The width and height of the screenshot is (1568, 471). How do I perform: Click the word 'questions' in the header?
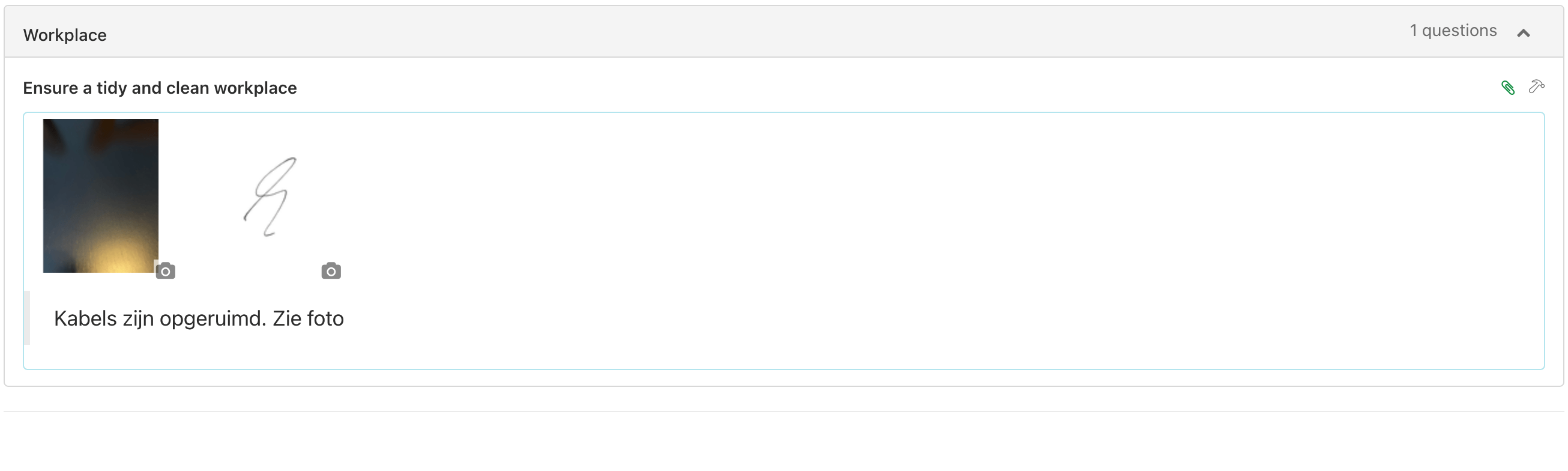coord(1459,31)
